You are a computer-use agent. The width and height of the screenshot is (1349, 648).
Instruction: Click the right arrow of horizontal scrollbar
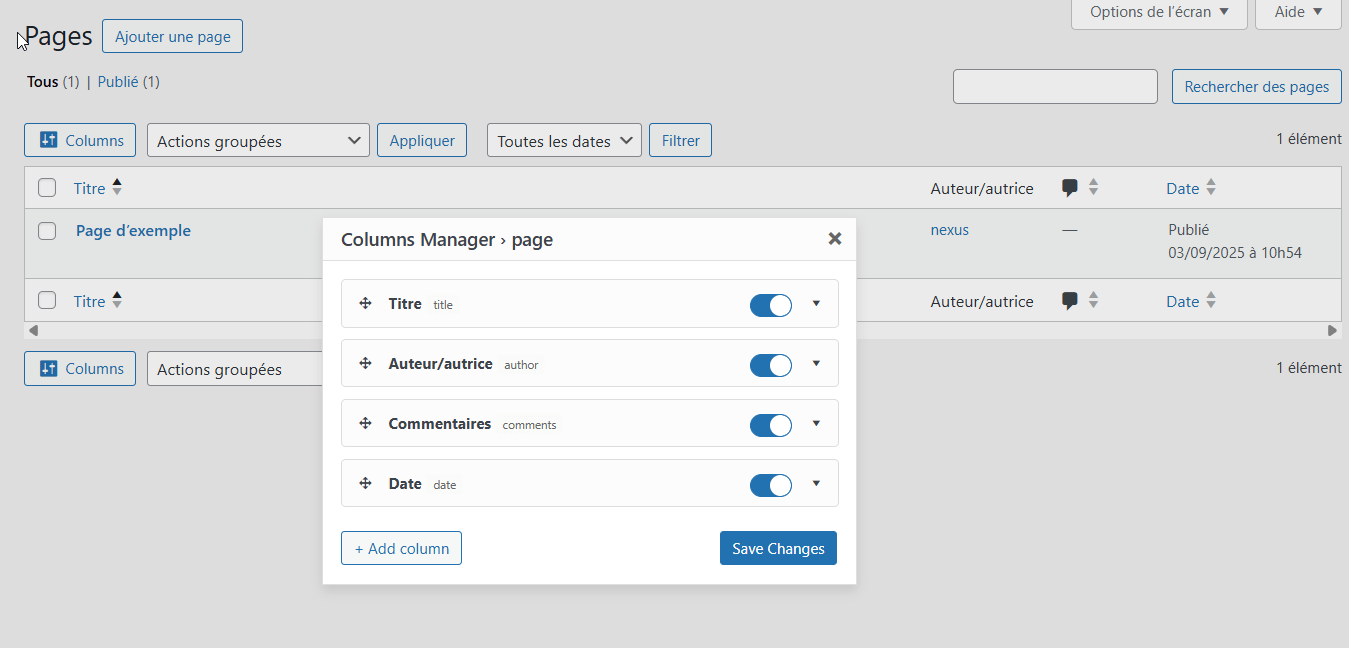coord(1332,330)
